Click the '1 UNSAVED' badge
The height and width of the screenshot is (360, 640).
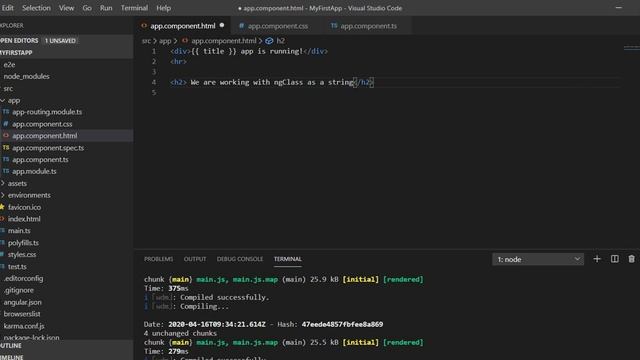[60, 41]
